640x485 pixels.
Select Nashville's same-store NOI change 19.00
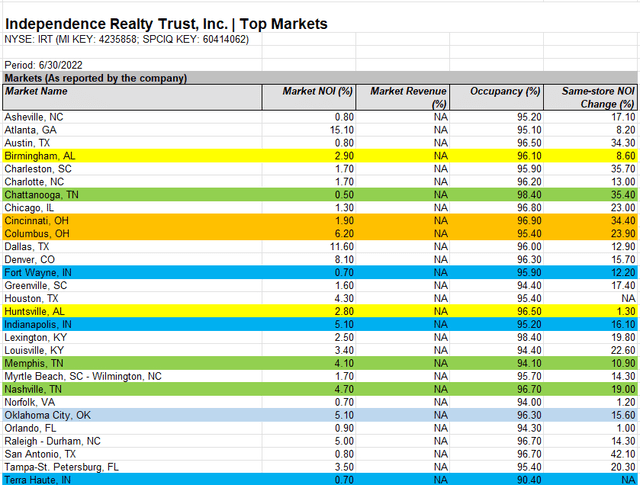tap(623, 389)
